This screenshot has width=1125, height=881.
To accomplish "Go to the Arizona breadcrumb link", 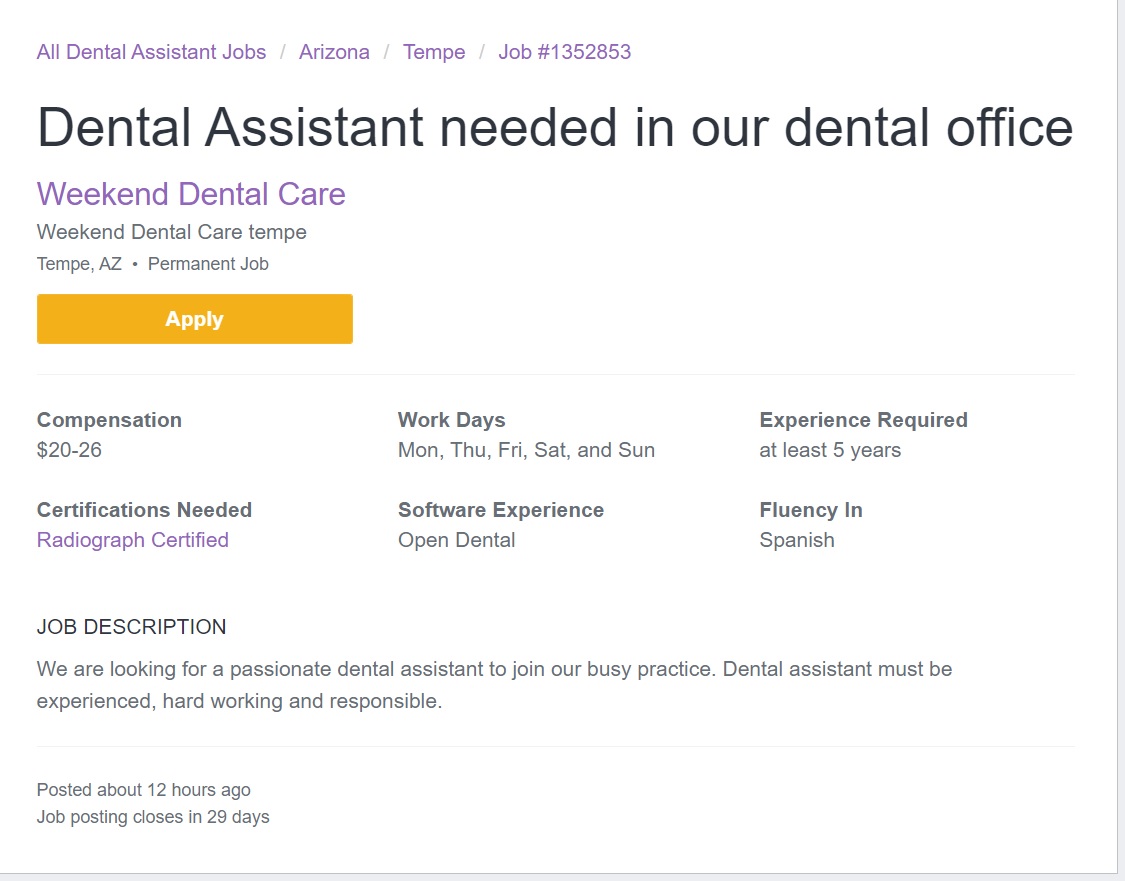I will point(334,52).
